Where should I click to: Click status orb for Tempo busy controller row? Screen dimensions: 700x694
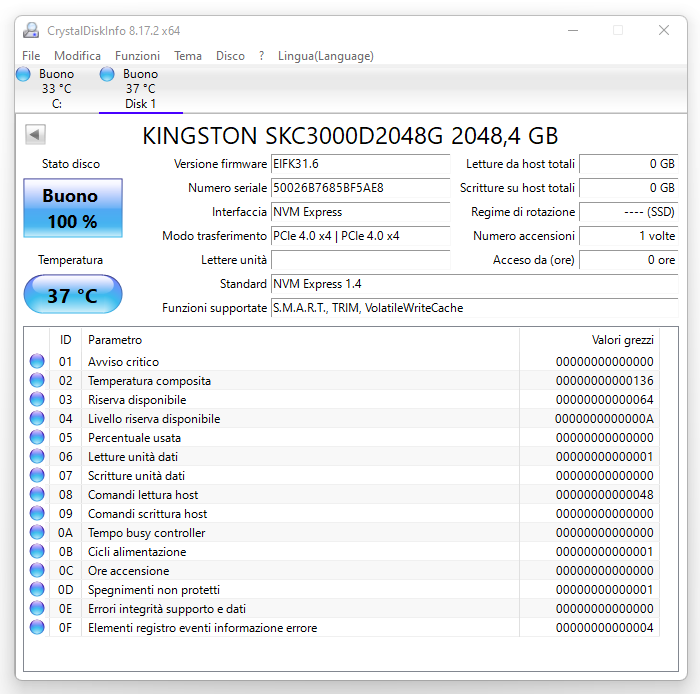tap(37, 532)
